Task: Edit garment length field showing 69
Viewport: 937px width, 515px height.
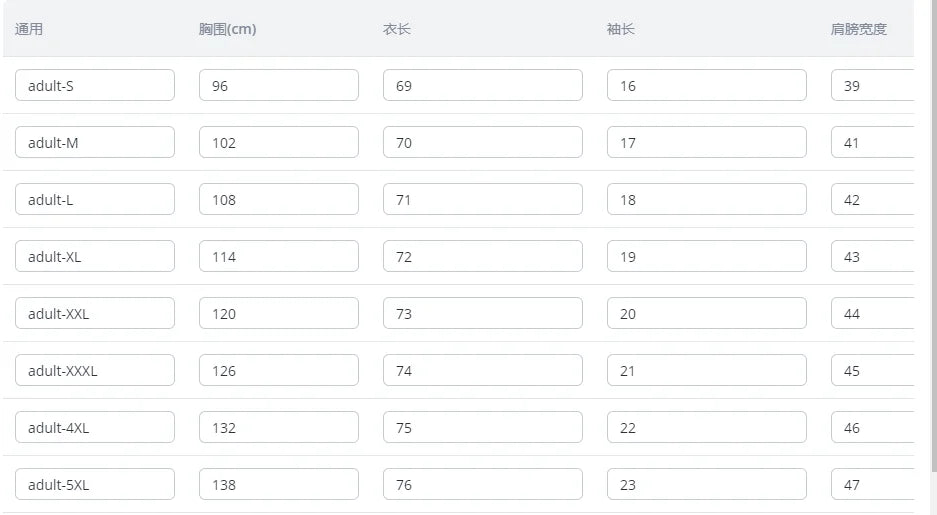Action: 482,85
